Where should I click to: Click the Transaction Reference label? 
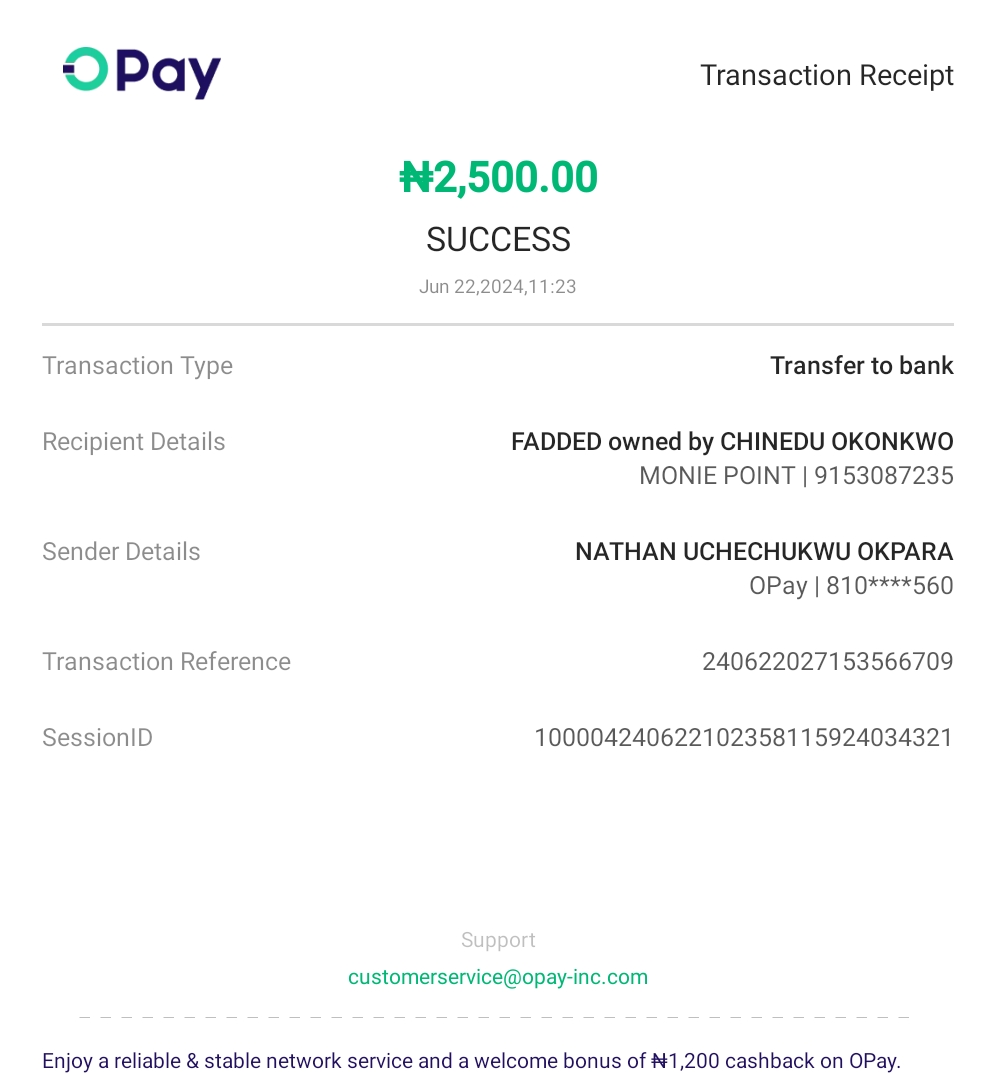pyautogui.click(x=166, y=662)
